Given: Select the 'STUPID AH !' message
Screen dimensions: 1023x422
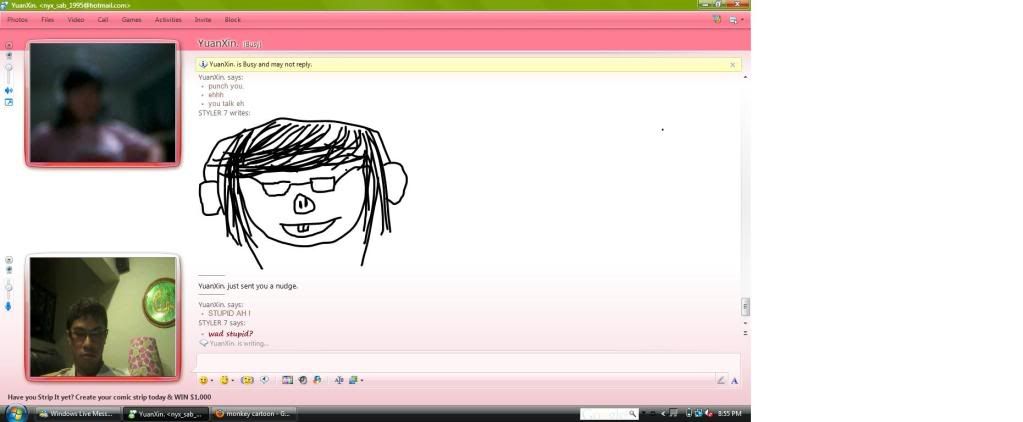Looking at the screenshot, I should 229,314.
